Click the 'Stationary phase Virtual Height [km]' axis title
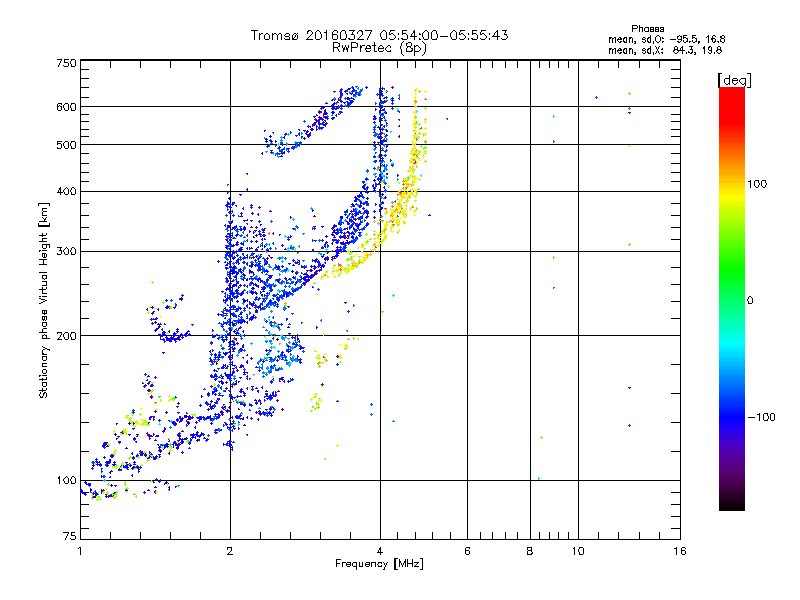The height and width of the screenshot is (600, 800). click(x=44, y=301)
